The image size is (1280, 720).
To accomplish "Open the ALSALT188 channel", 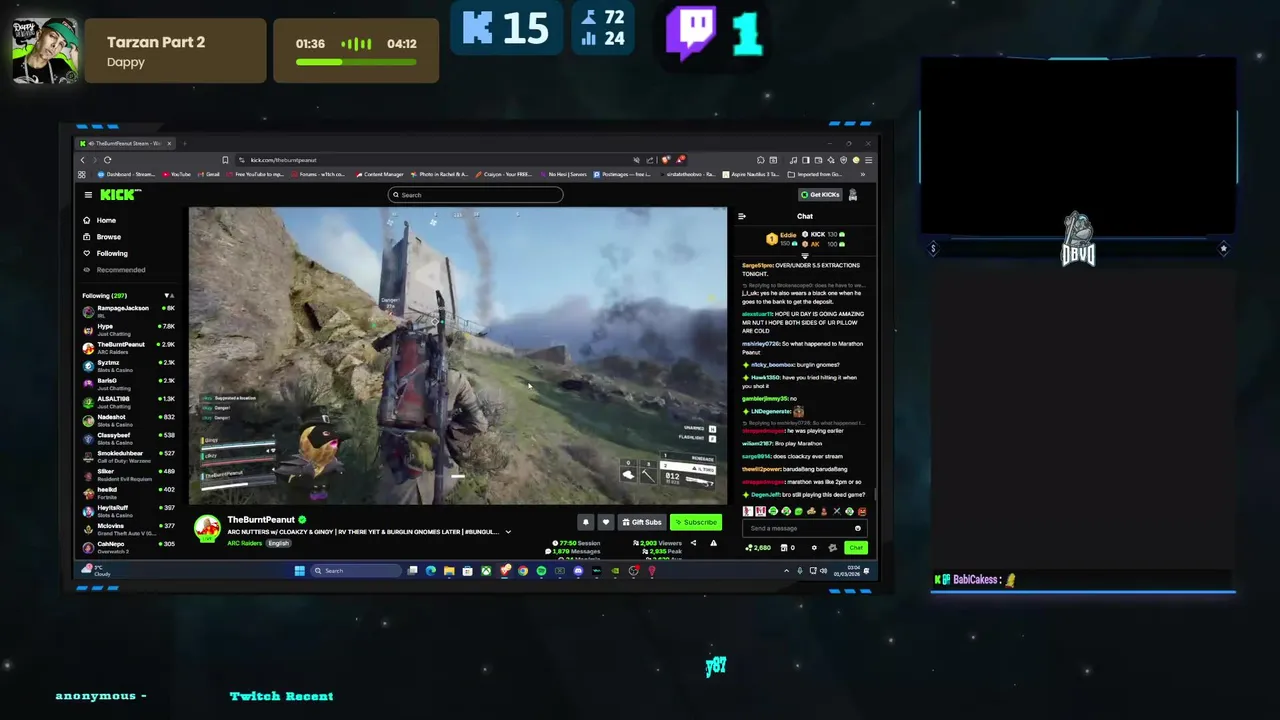I will [129, 402].
